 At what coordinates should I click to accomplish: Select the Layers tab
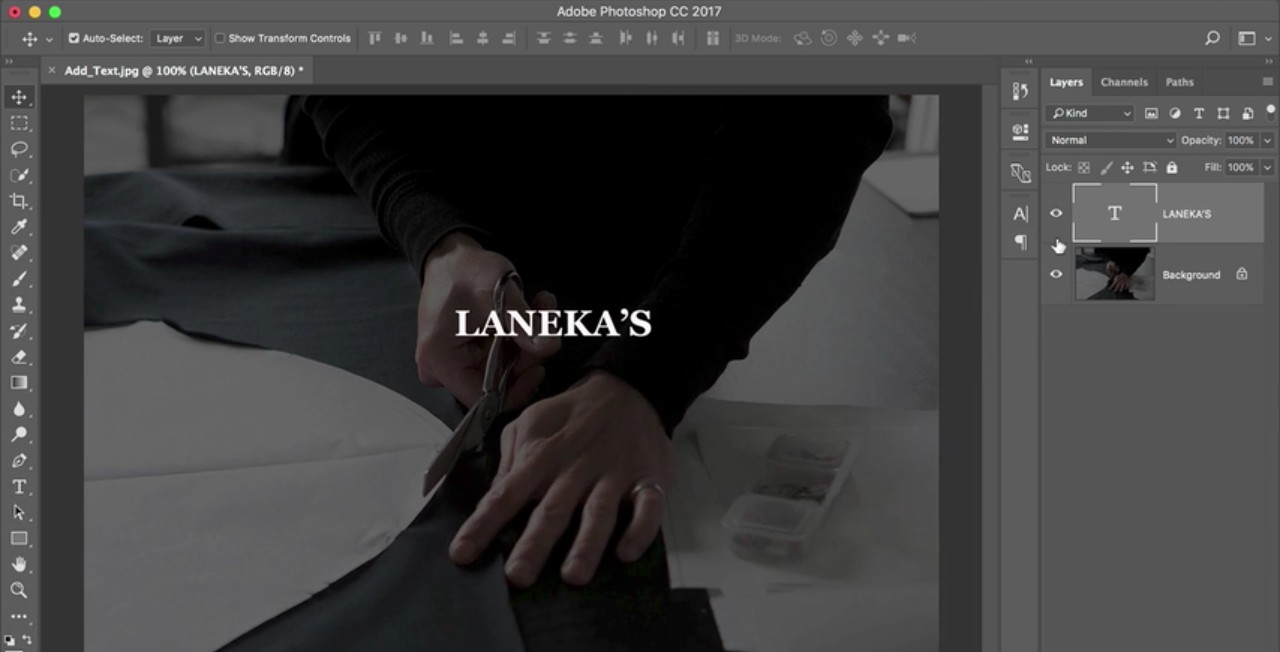point(1066,82)
